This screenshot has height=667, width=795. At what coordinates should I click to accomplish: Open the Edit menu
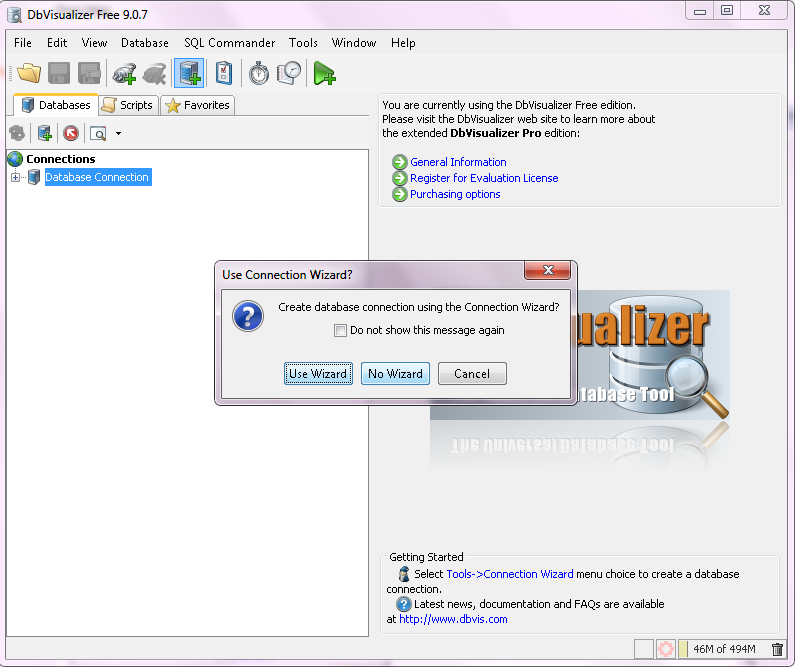point(57,43)
